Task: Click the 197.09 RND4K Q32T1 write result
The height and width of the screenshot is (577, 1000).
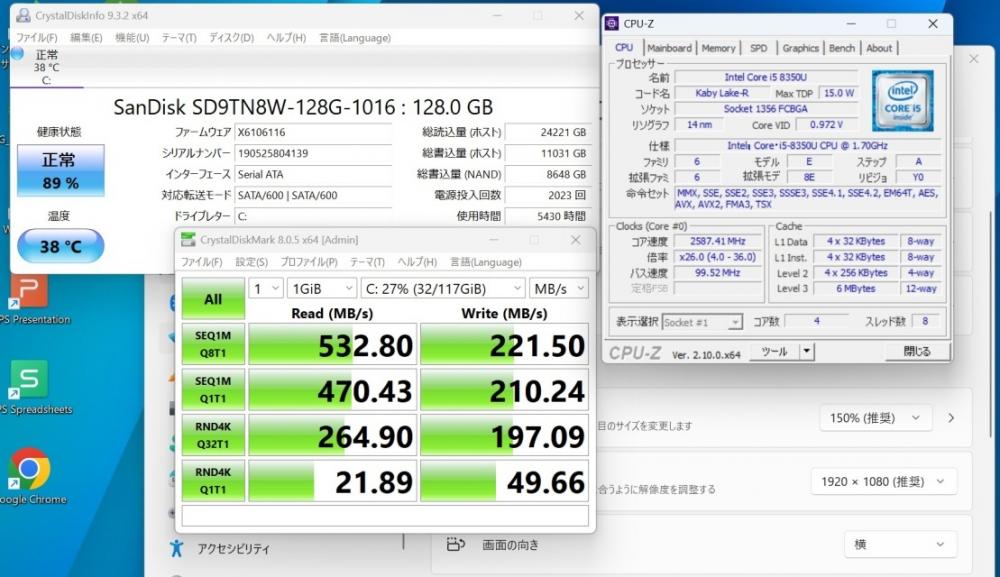Action: pos(504,435)
